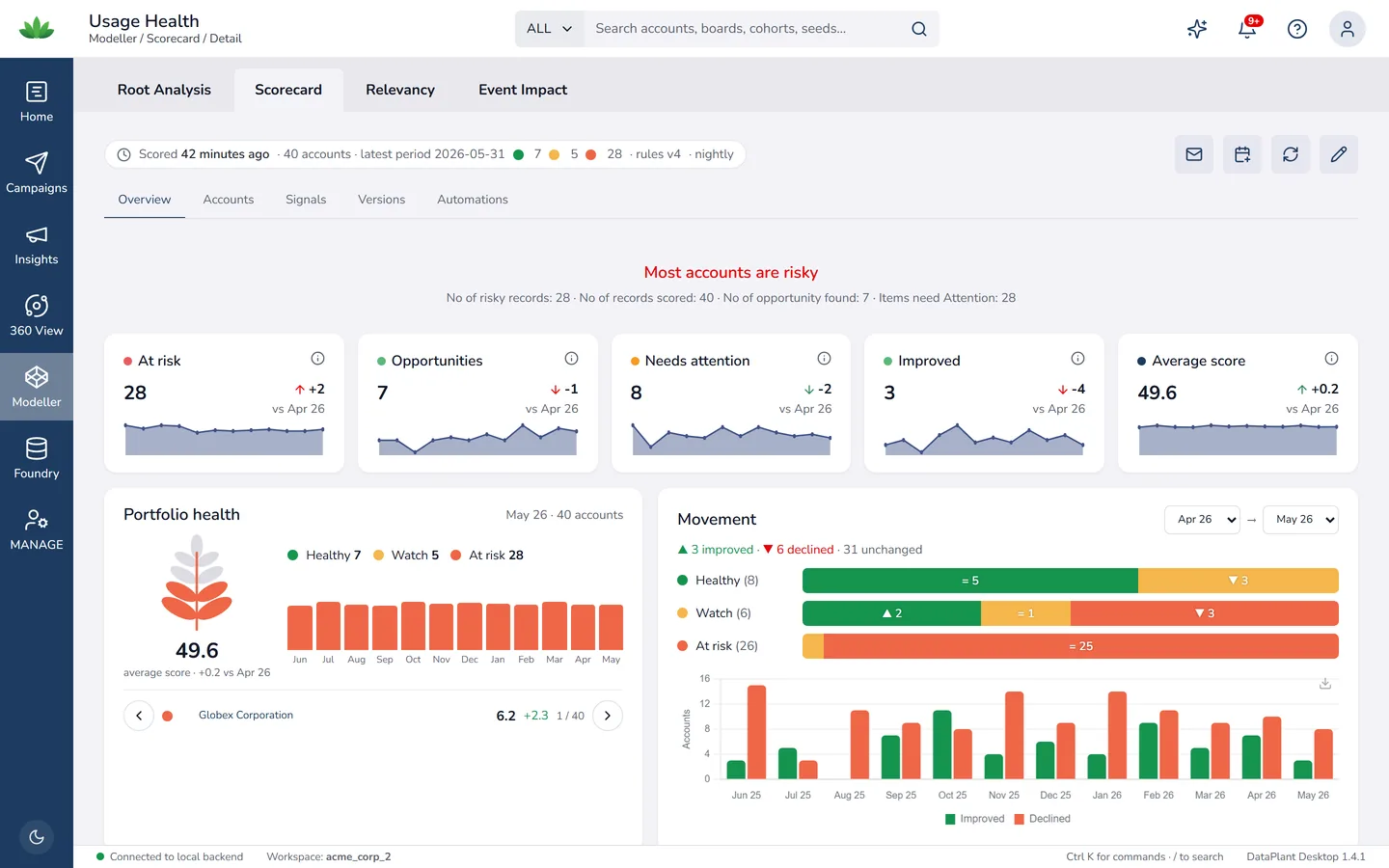Image resolution: width=1389 pixels, height=868 pixels.
Task: Email the scorecard via envelope icon
Action: (x=1194, y=154)
